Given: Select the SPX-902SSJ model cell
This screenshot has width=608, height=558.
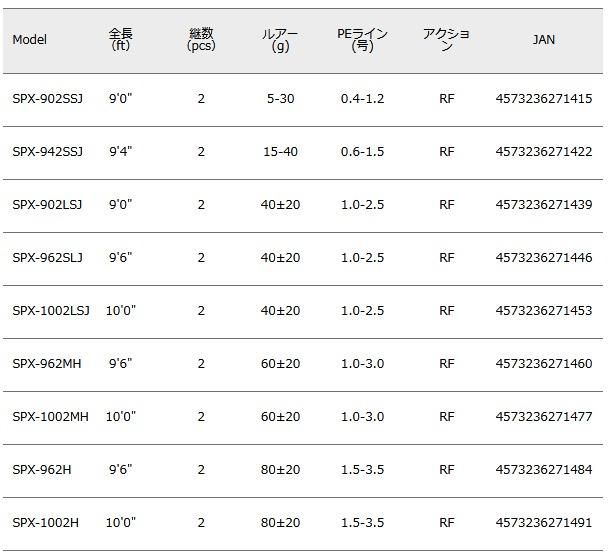Looking at the screenshot, I should (48, 99).
